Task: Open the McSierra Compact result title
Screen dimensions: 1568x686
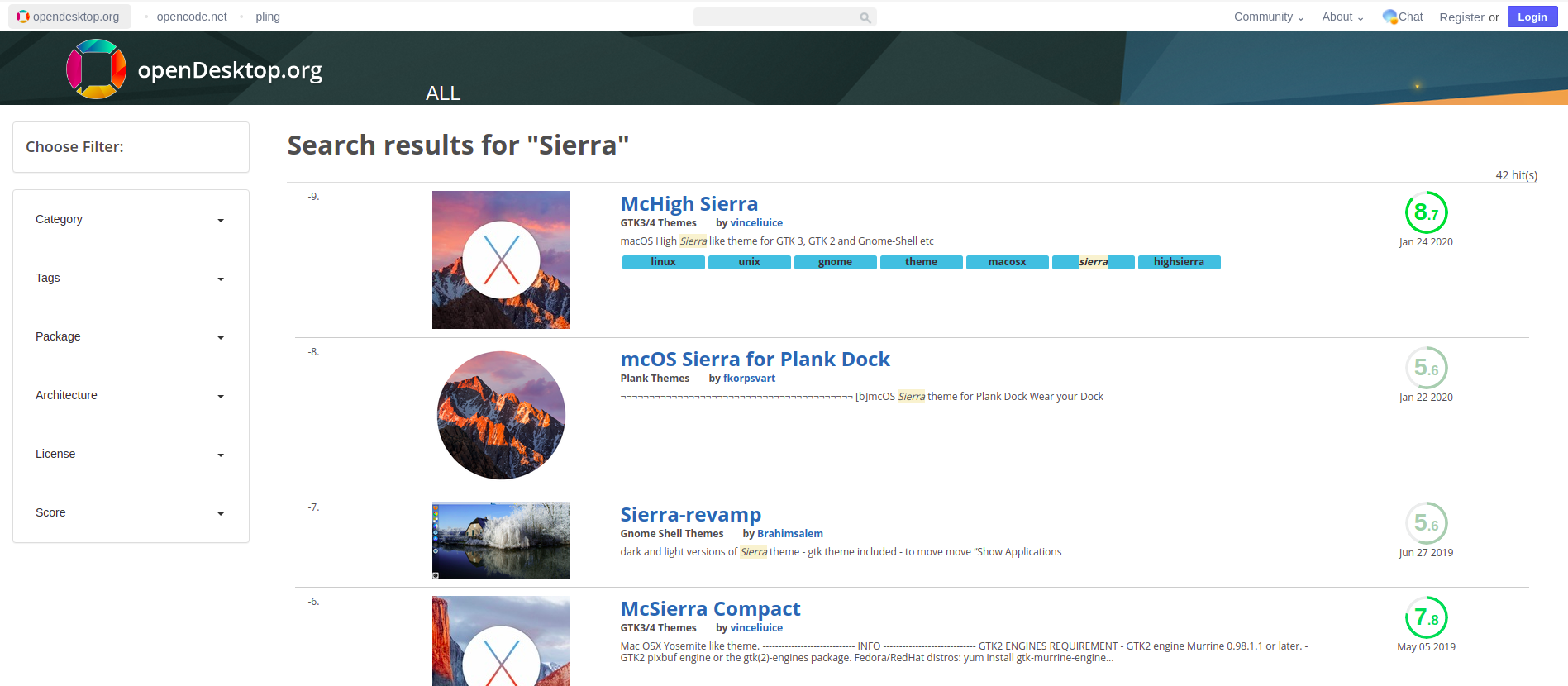Action: [x=710, y=609]
